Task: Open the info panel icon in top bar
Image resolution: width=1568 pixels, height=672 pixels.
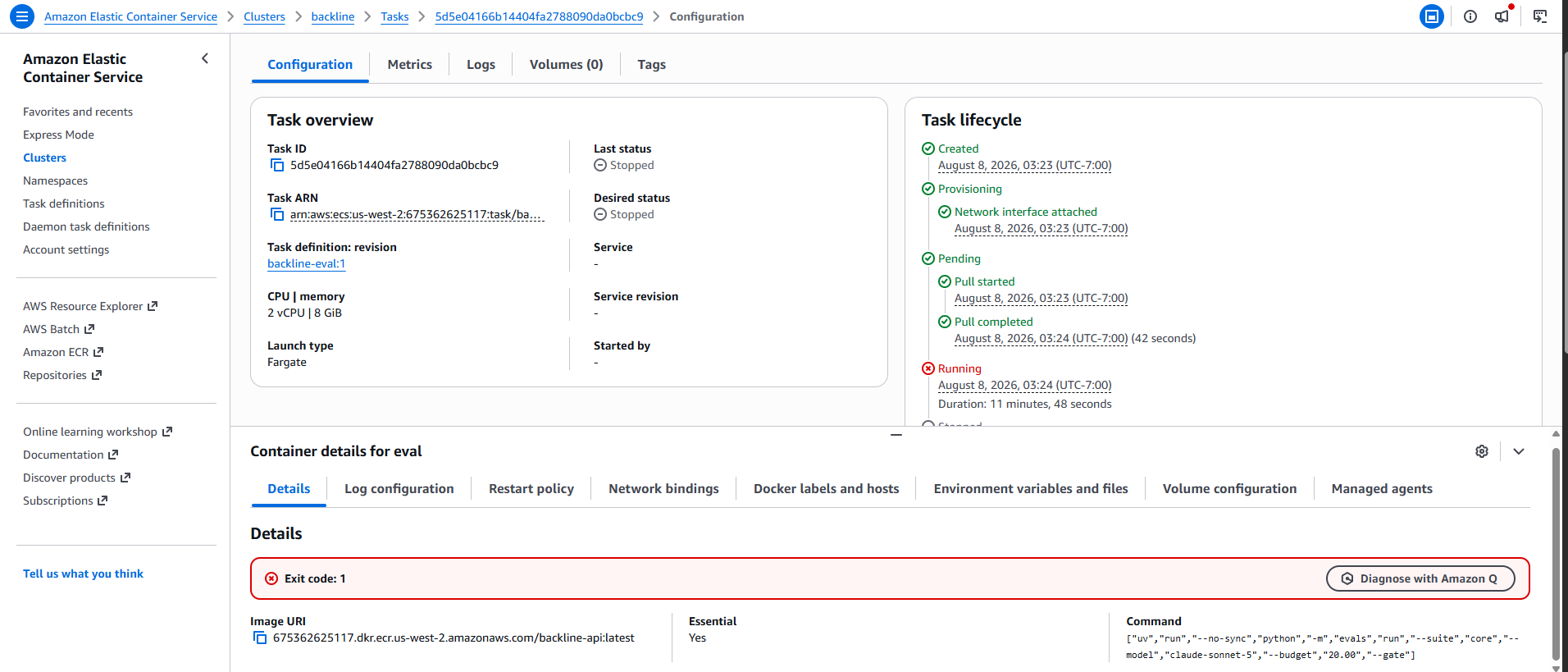Action: click(1470, 16)
